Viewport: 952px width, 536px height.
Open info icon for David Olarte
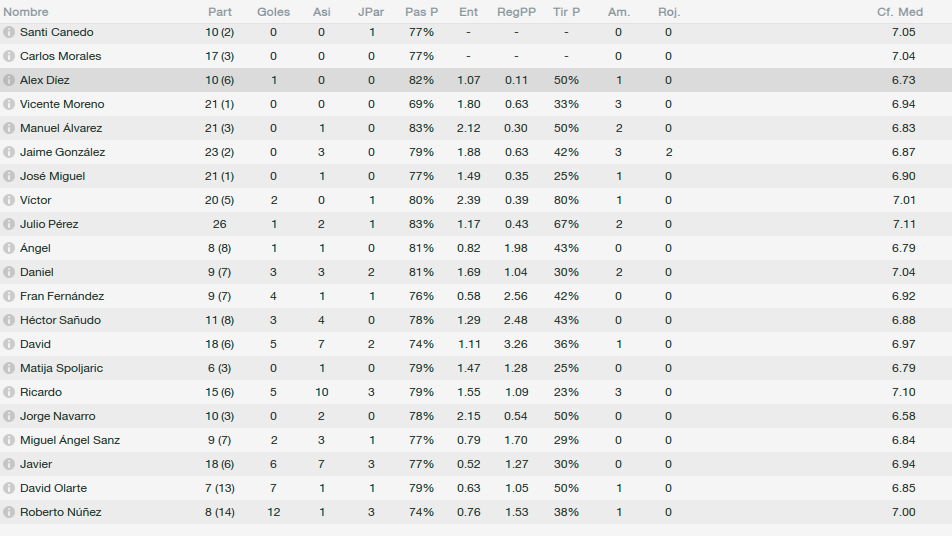coord(8,488)
